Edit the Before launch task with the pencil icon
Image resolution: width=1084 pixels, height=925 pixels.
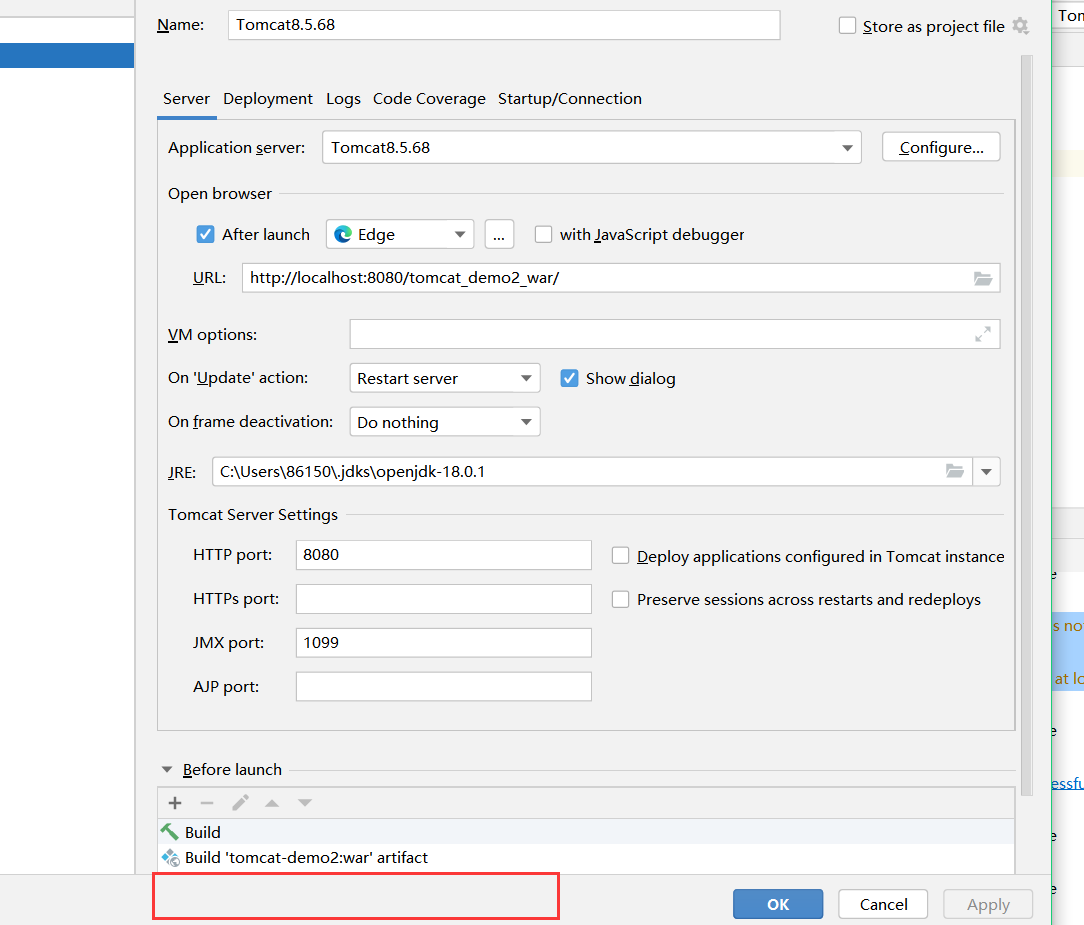click(240, 803)
